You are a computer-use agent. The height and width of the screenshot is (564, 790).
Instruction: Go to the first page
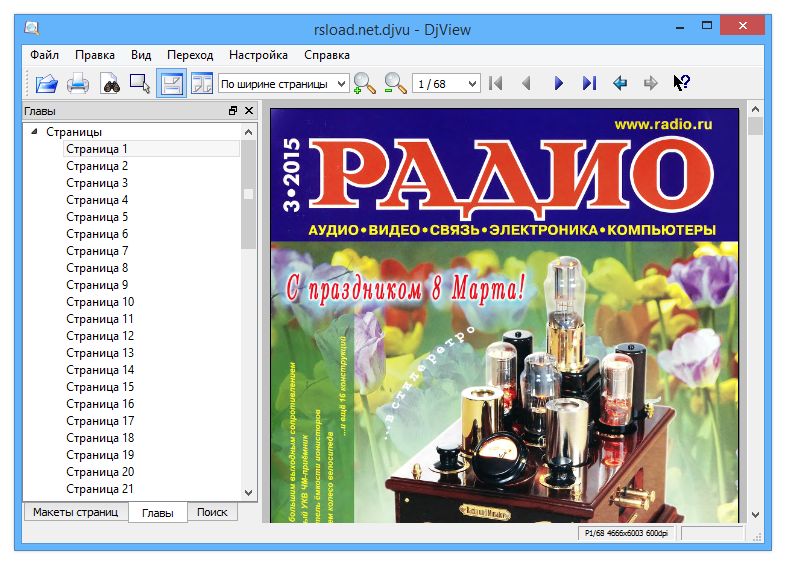pyautogui.click(x=496, y=83)
